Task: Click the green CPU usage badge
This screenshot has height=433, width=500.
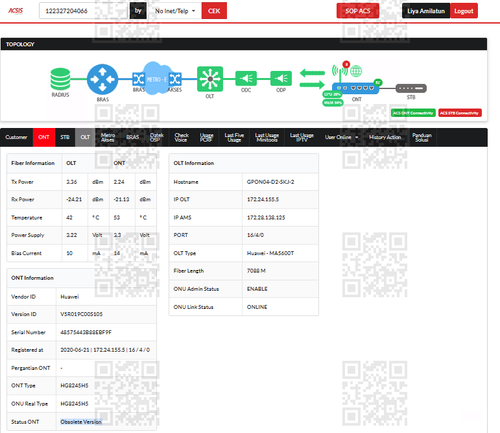Action: click(332, 94)
